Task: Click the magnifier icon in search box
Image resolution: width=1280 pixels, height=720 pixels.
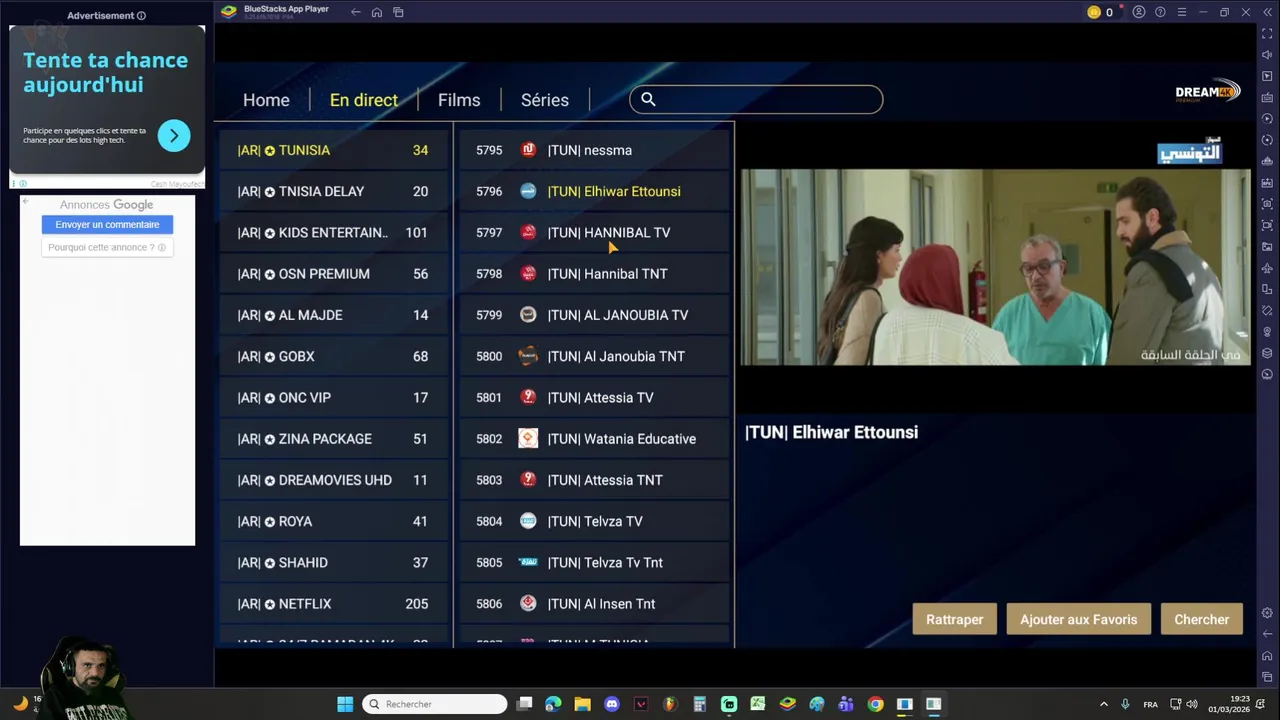Action: coord(648,99)
